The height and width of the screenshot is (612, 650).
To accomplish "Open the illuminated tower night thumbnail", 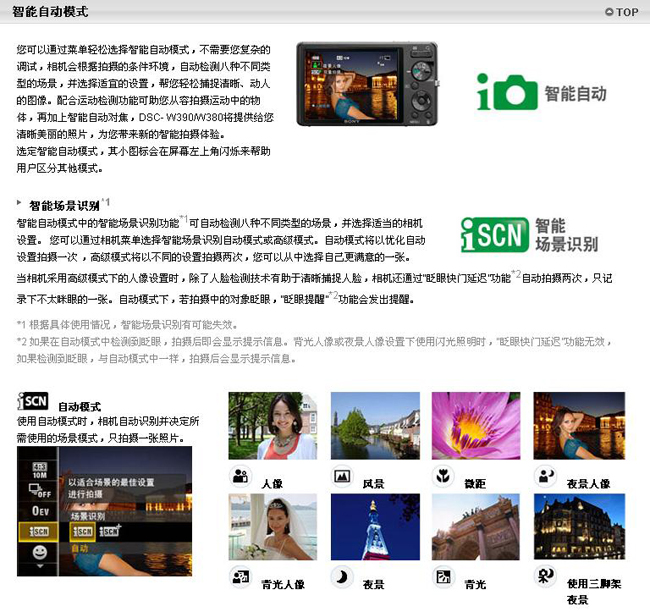I will pyautogui.click(x=375, y=526).
